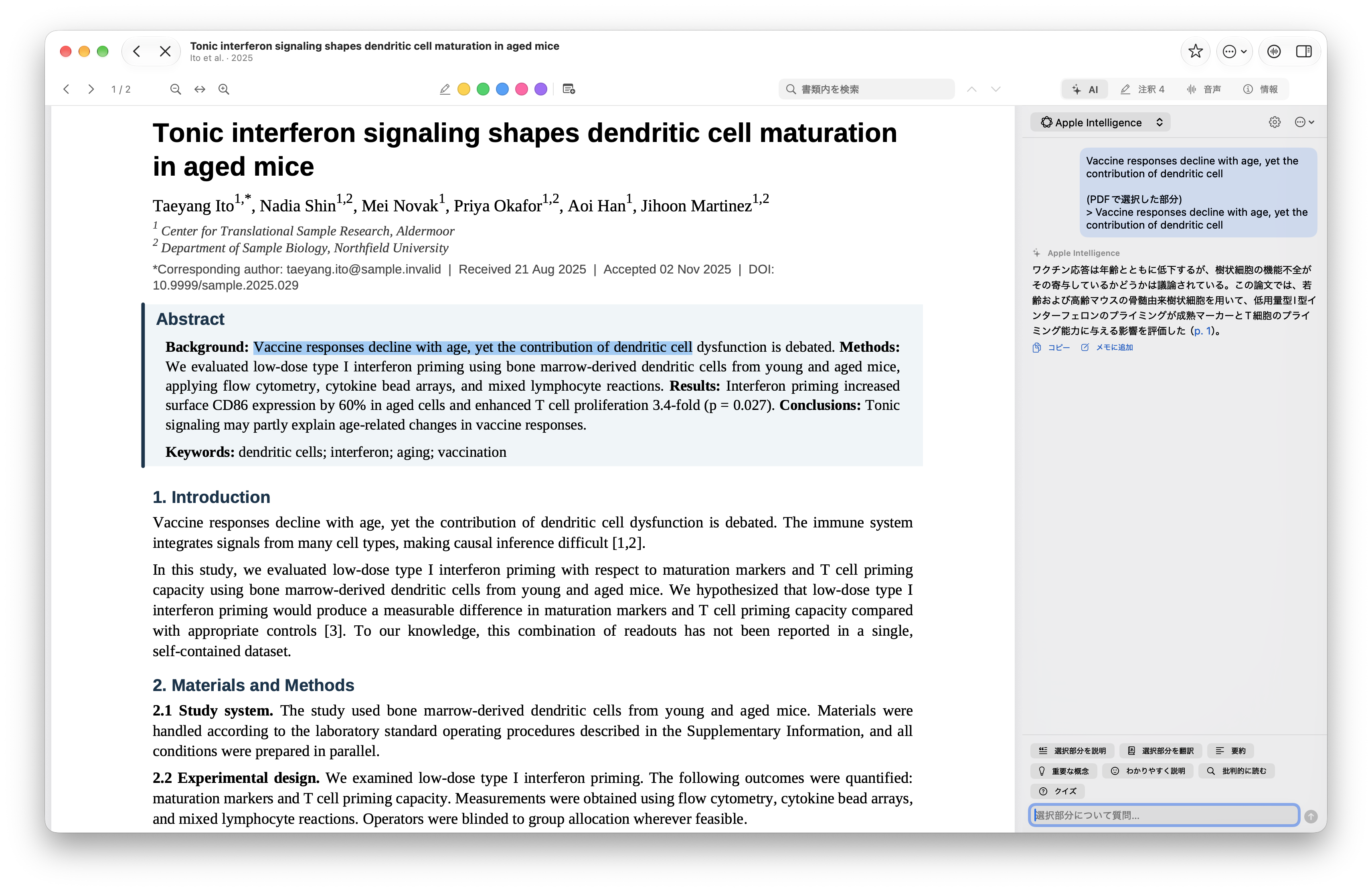This screenshot has width=1372, height=892.
Task: Click 選択部分を説明 suggestion
Action: click(x=1072, y=751)
